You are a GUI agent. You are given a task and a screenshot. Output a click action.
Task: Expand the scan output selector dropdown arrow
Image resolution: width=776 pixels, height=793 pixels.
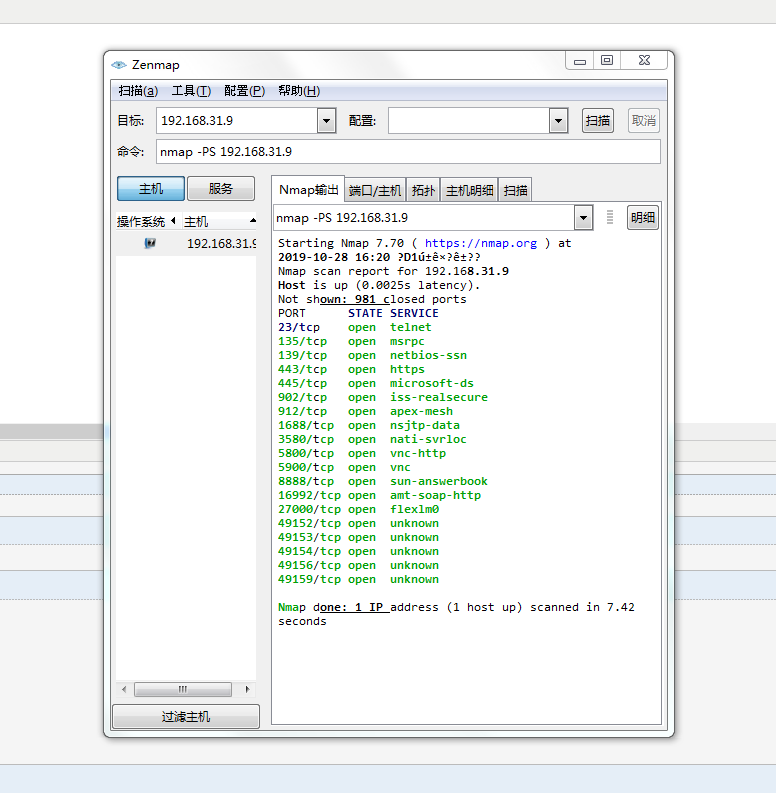click(x=584, y=218)
